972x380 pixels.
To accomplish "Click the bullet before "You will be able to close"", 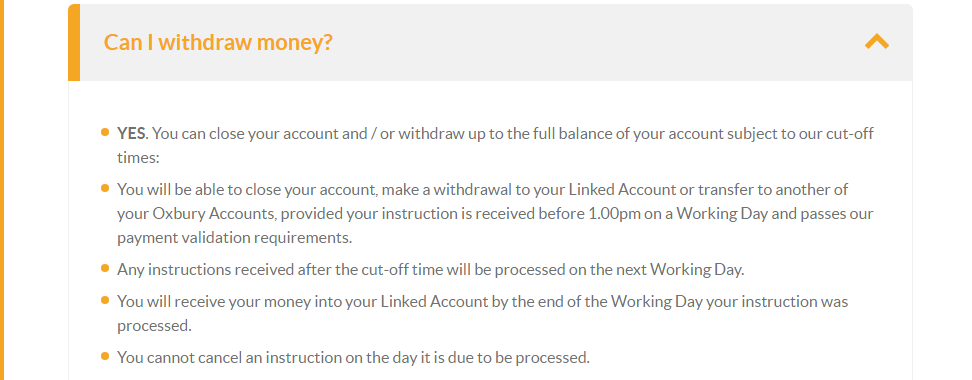I will [105, 187].
